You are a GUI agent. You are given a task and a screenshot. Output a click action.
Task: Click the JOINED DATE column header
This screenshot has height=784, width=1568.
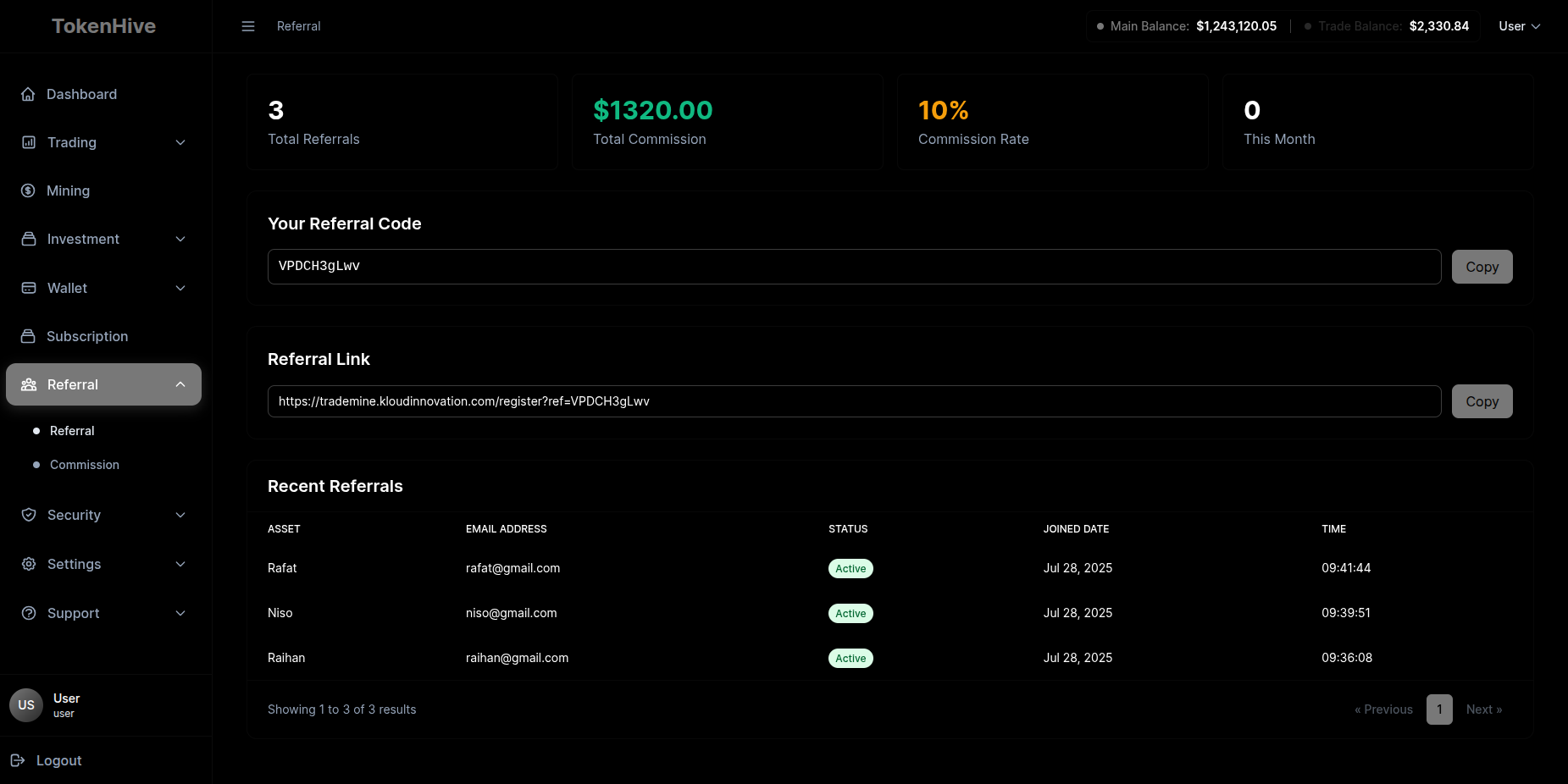(1076, 529)
